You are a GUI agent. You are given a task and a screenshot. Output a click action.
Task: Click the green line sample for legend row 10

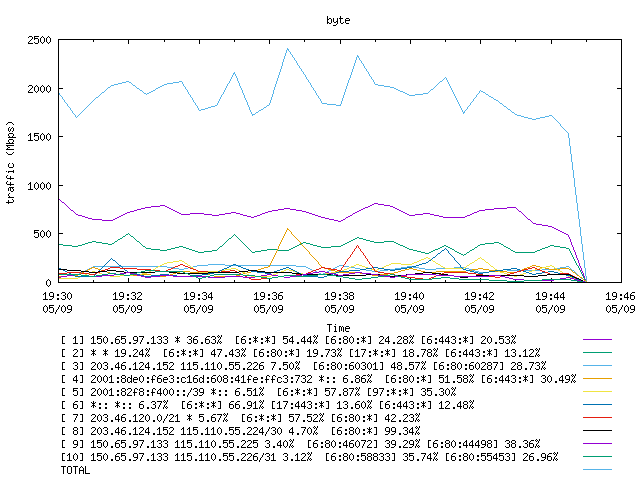click(x=597, y=457)
